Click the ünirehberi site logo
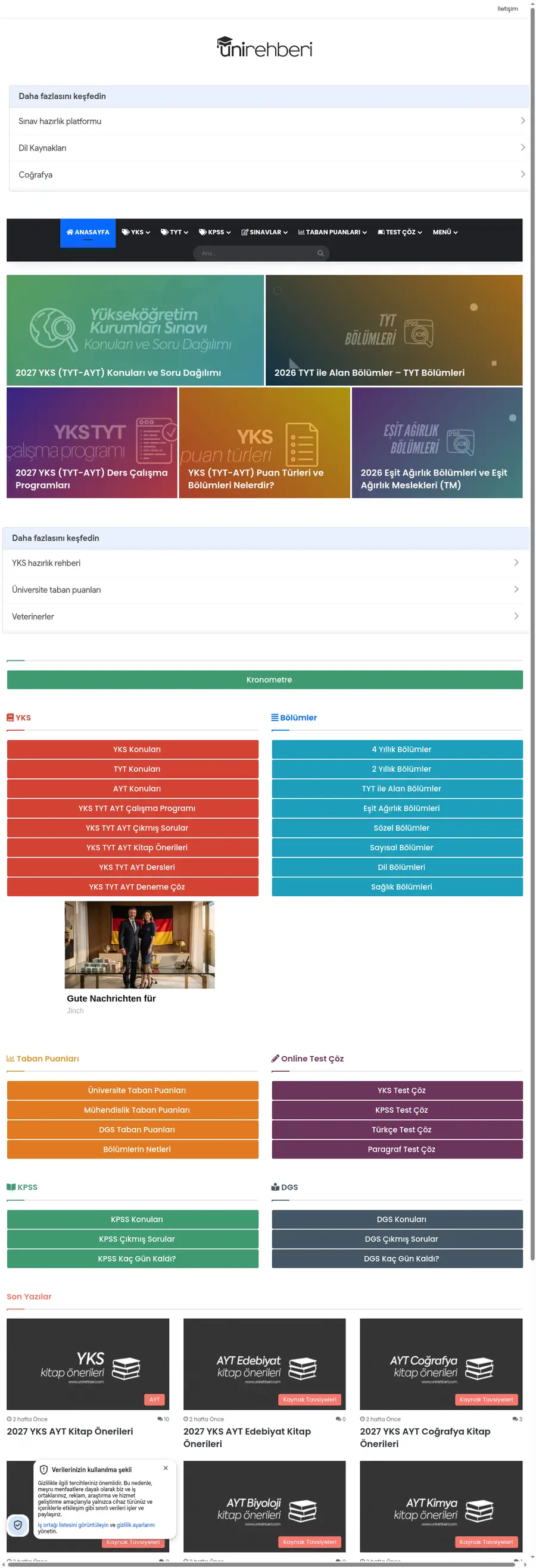The image size is (536, 1568). pyautogui.click(x=264, y=47)
